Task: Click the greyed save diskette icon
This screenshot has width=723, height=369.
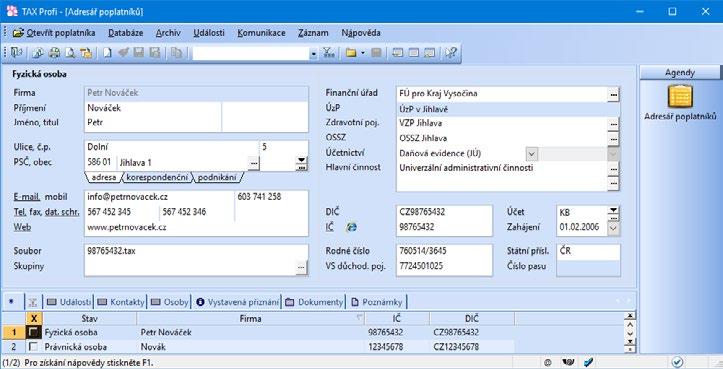Action: click(138, 53)
